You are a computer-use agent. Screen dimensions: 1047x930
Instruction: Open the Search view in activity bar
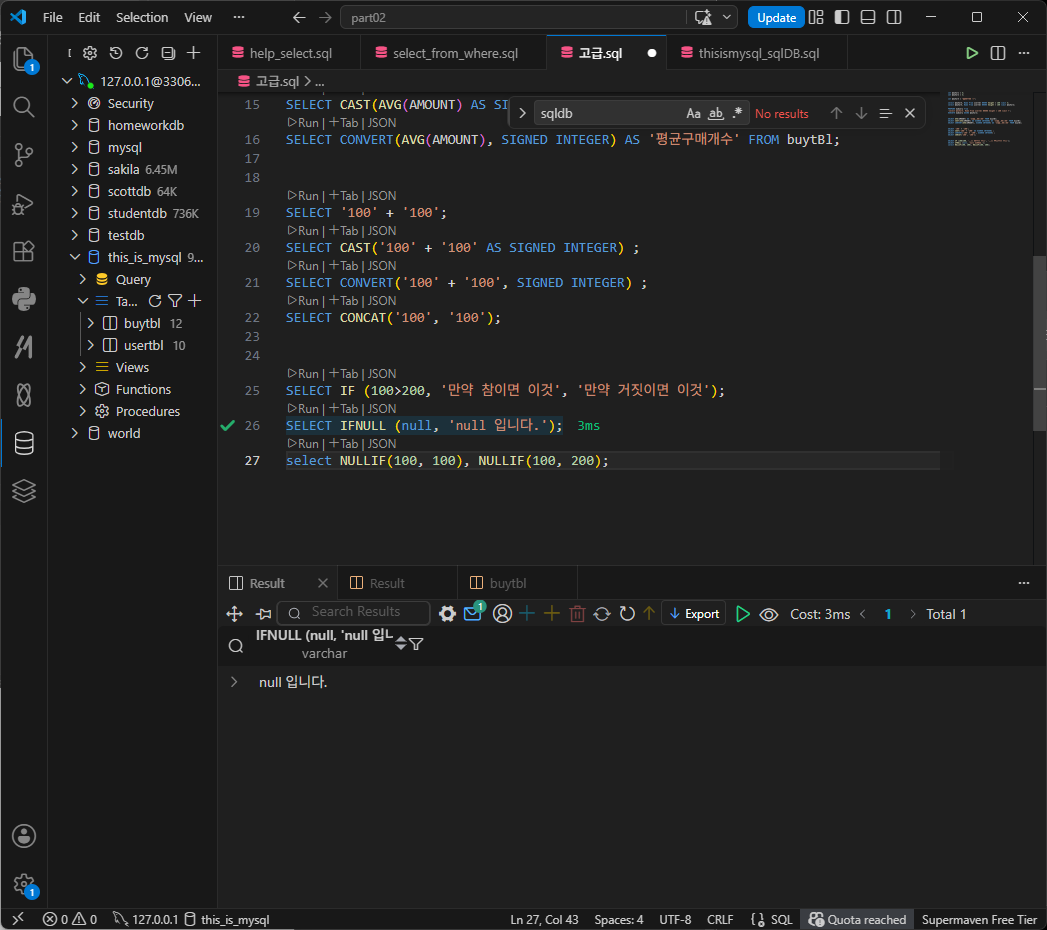[24, 107]
